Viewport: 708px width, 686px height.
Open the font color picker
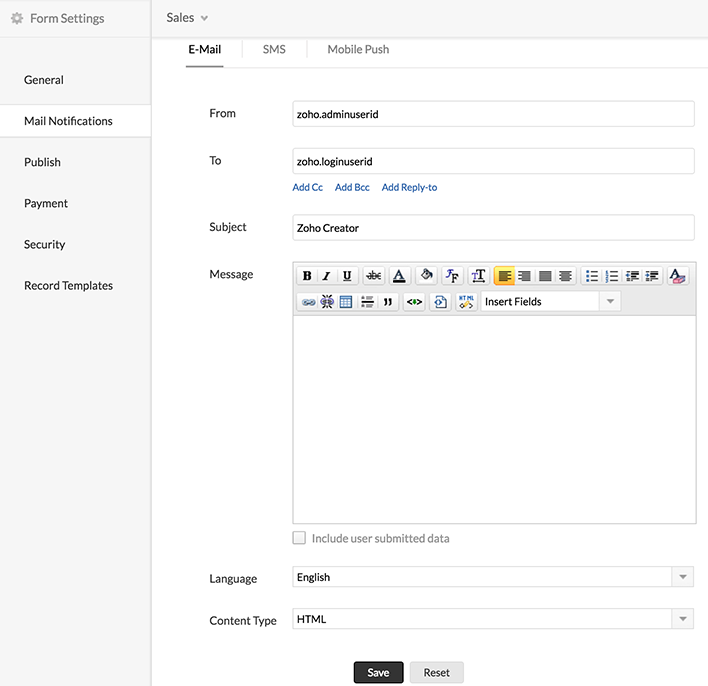[x=399, y=276]
